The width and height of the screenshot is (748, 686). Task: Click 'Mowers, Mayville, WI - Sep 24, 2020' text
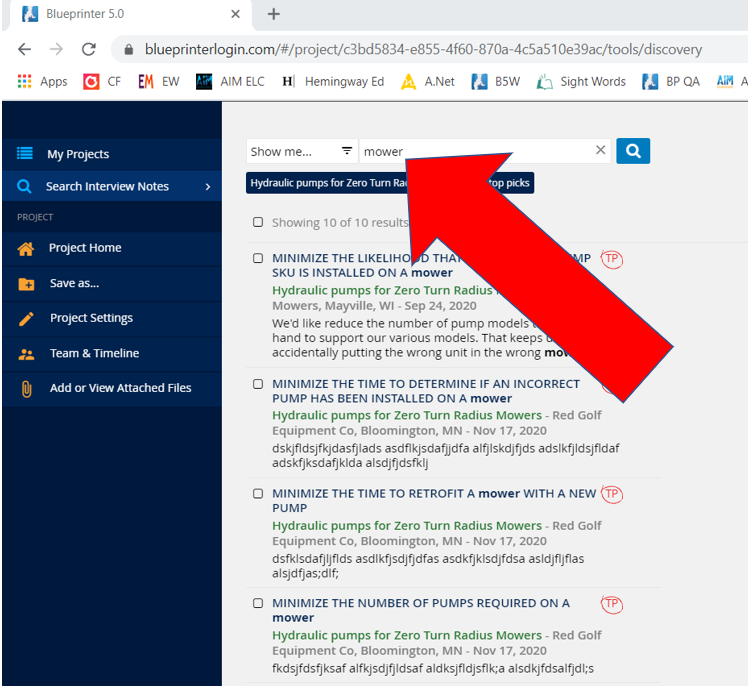point(374,306)
